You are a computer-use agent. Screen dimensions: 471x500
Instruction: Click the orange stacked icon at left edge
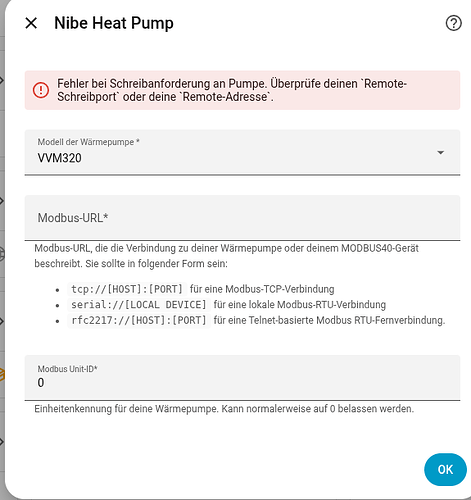tap(2, 374)
